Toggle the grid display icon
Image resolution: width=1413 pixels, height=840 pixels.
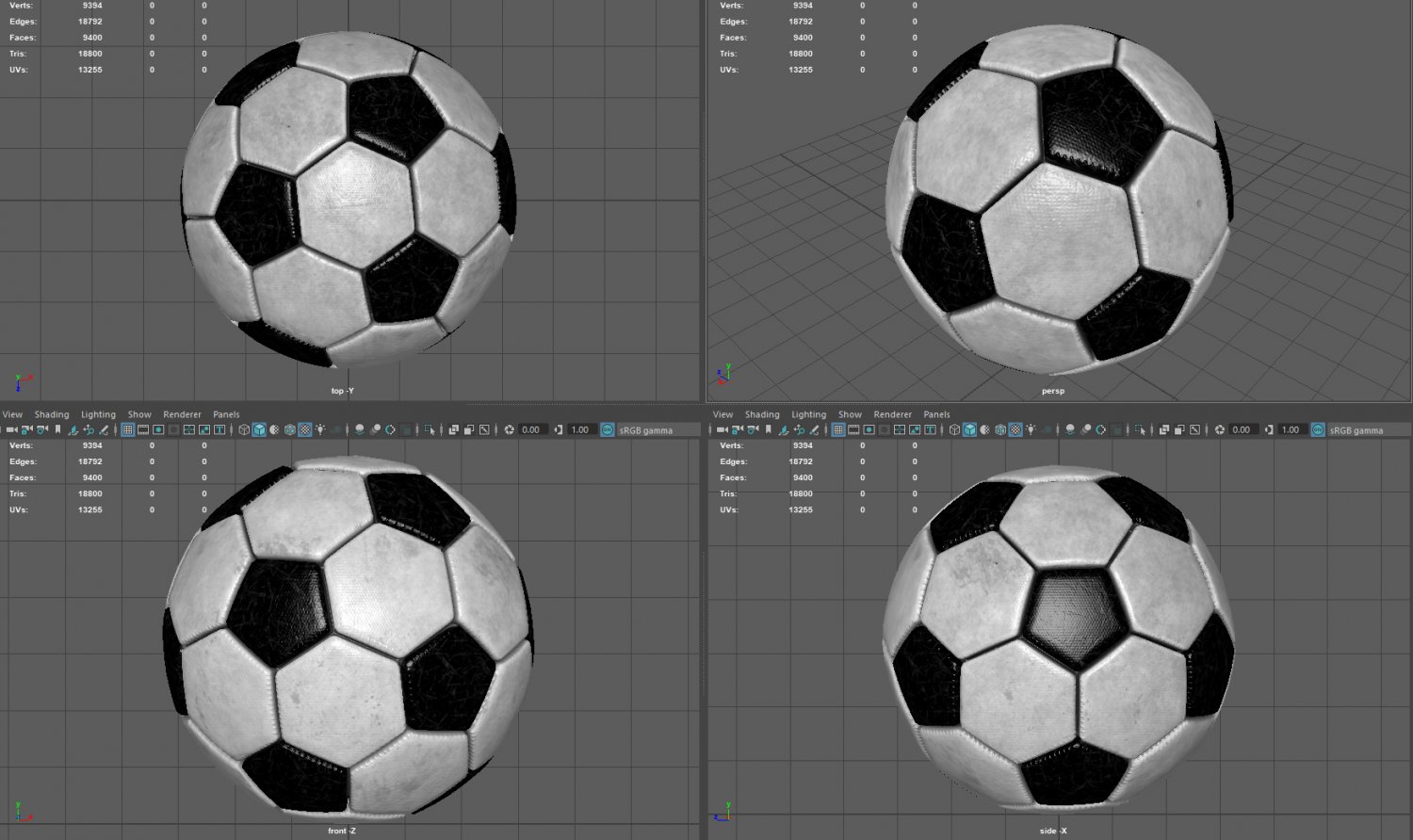(x=127, y=430)
